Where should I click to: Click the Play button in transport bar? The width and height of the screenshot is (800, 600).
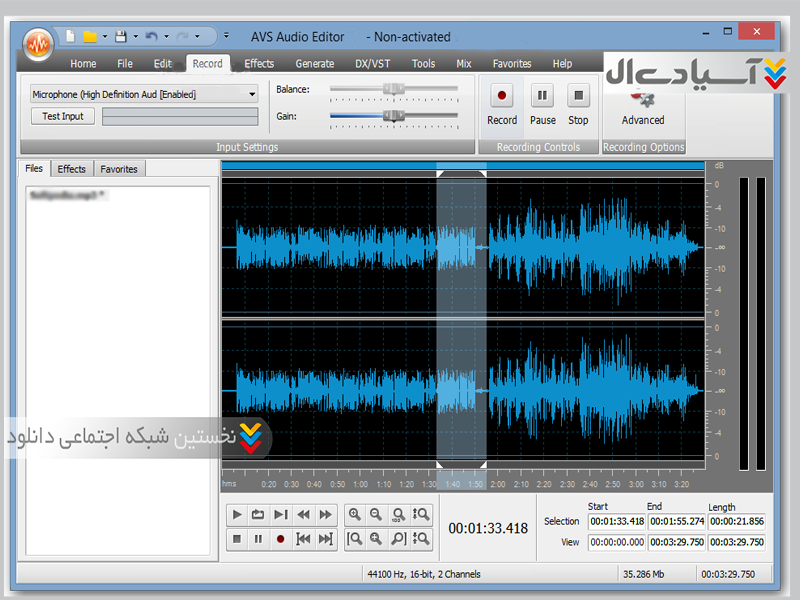point(237,515)
